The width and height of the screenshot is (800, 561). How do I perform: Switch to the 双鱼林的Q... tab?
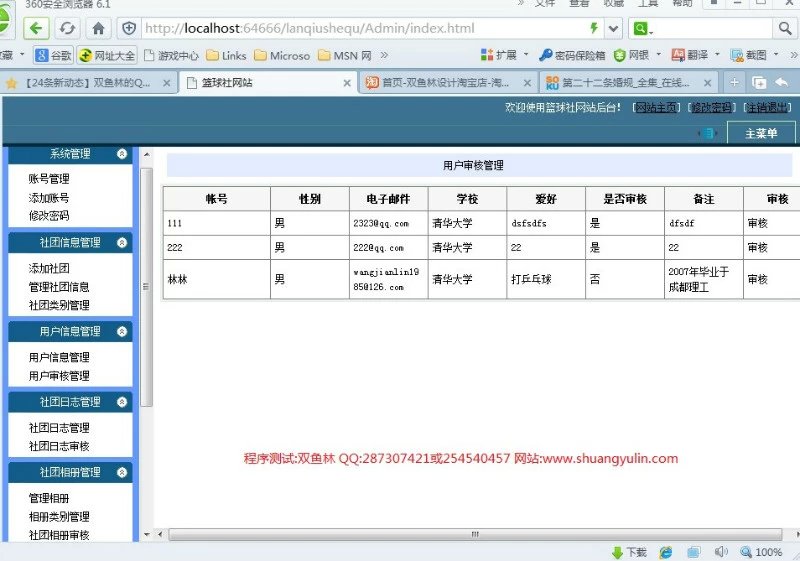pyautogui.click(x=87, y=83)
